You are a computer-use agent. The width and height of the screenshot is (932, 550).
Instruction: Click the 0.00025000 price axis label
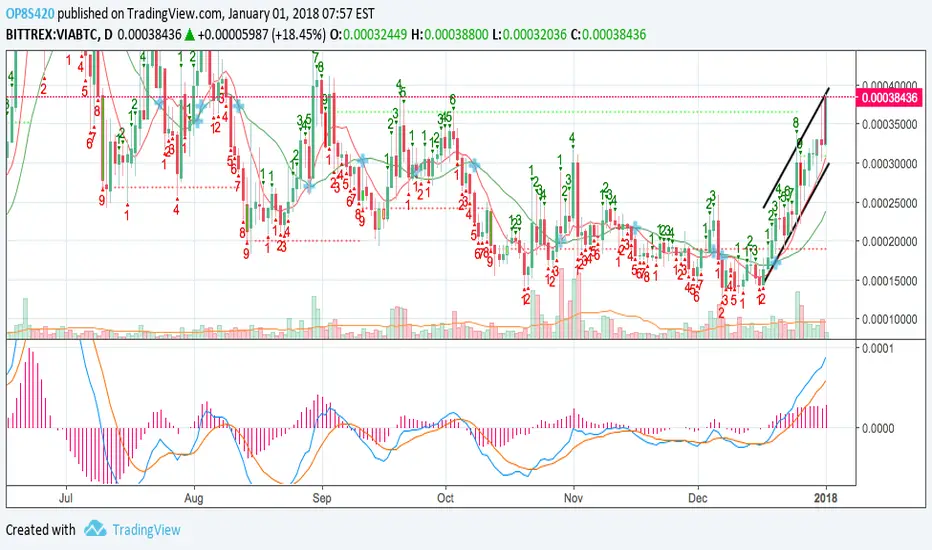click(890, 203)
